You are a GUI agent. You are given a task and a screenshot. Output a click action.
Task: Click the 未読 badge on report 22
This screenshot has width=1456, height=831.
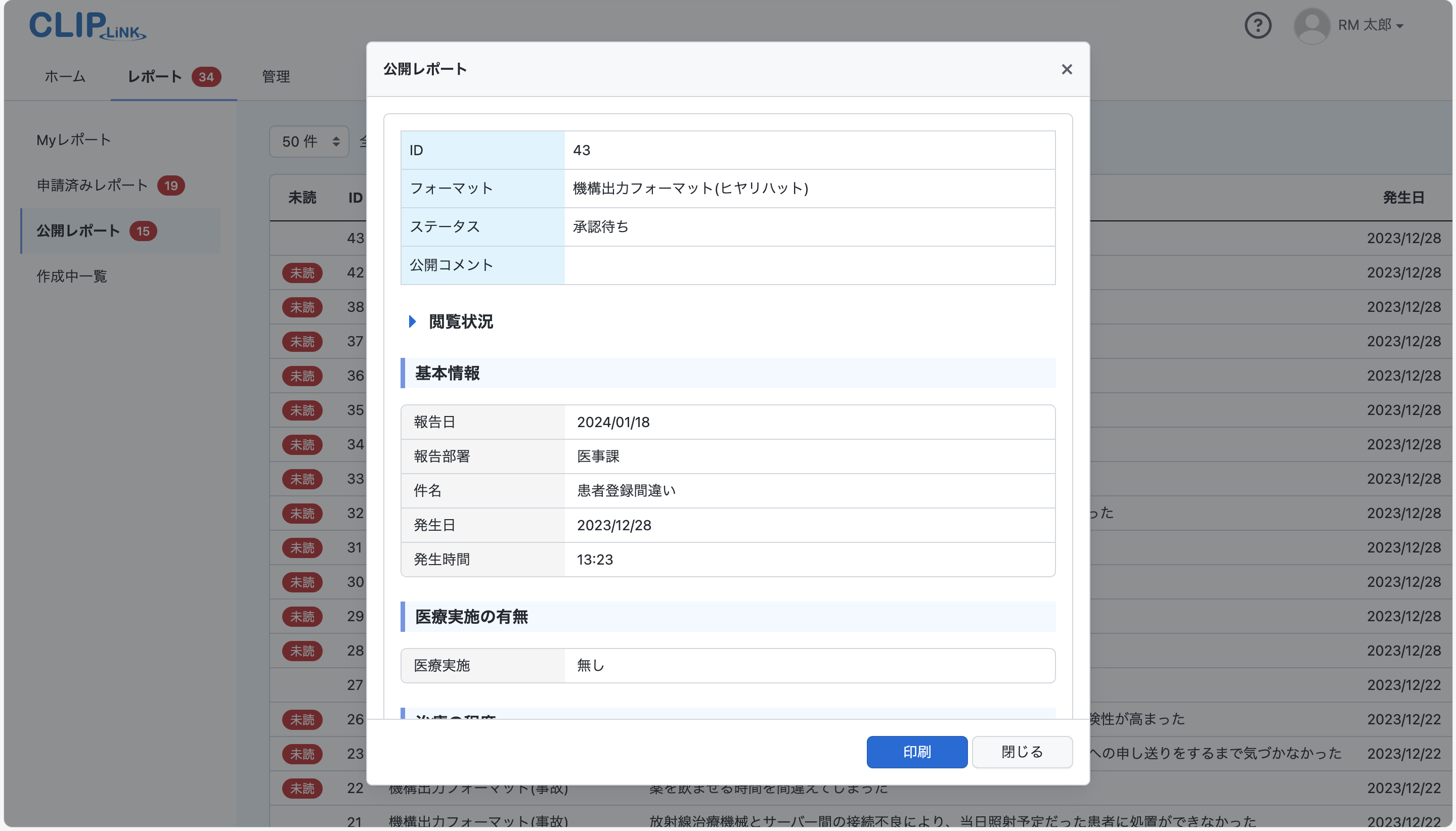point(302,788)
